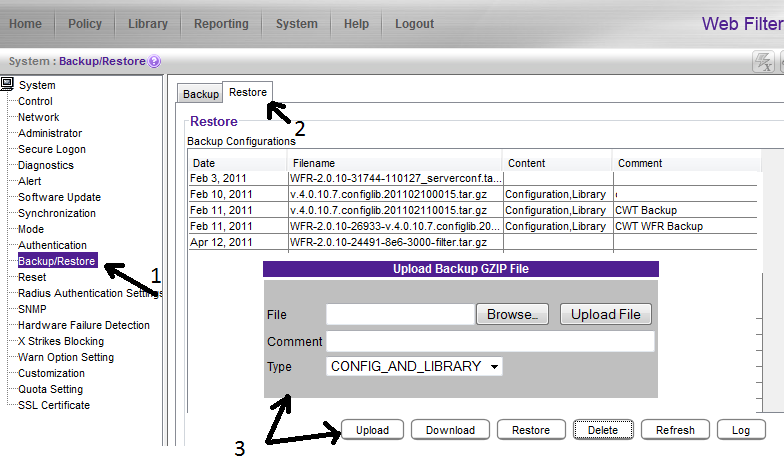Open the Policy menu
Screen dimensions: 784x458
[x=85, y=24]
